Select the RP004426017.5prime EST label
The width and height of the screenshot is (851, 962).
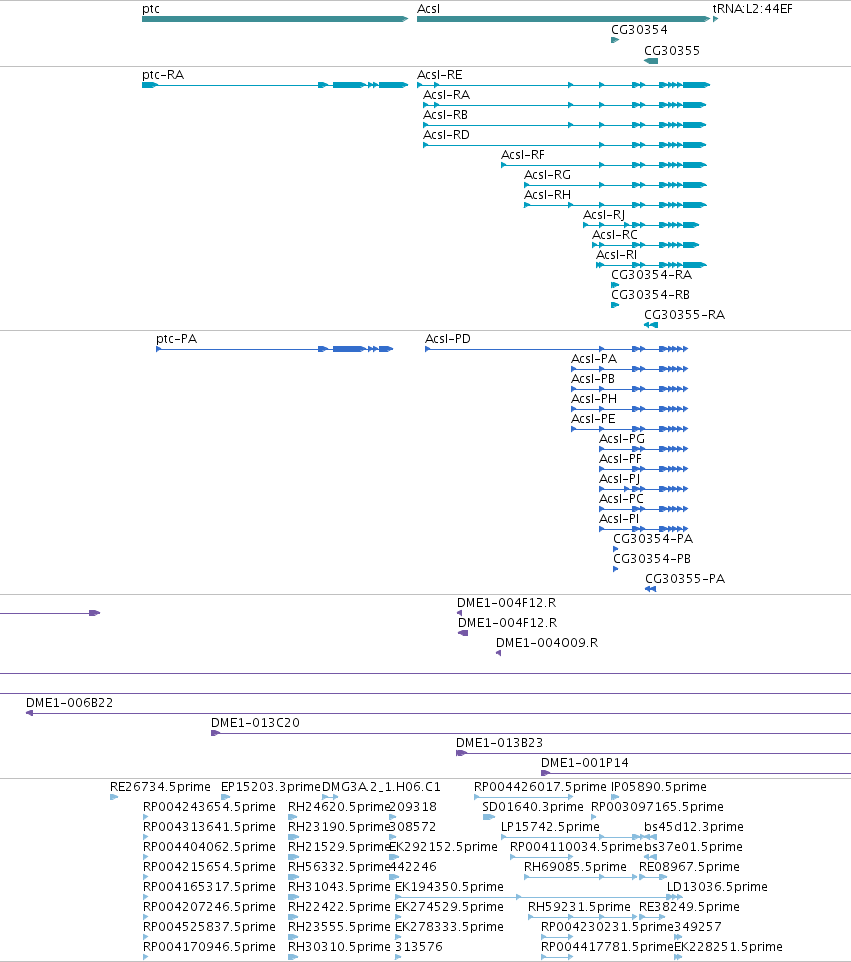pyautogui.click(x=540, y=787)
